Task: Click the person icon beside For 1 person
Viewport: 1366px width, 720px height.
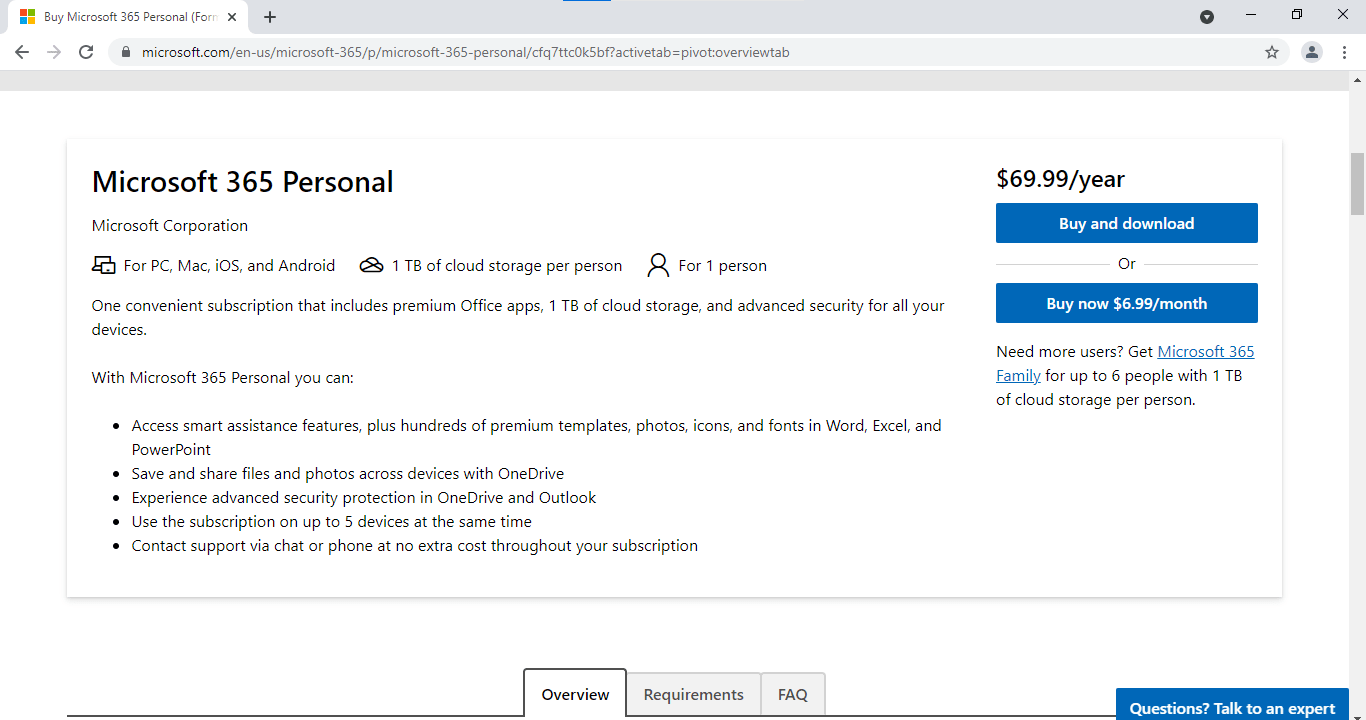Action: 658,265
